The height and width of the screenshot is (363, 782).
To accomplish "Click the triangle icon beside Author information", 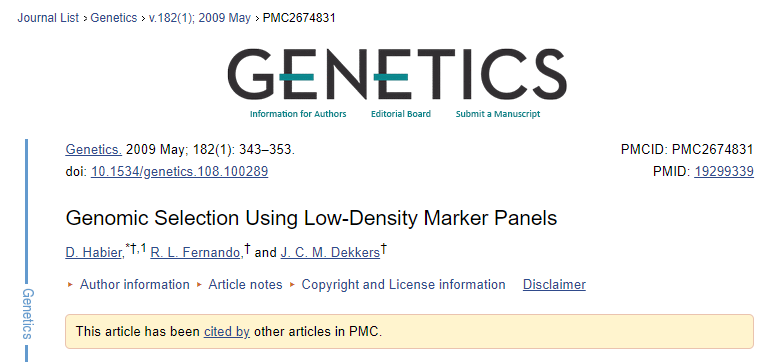I will [x=70, y=285].
